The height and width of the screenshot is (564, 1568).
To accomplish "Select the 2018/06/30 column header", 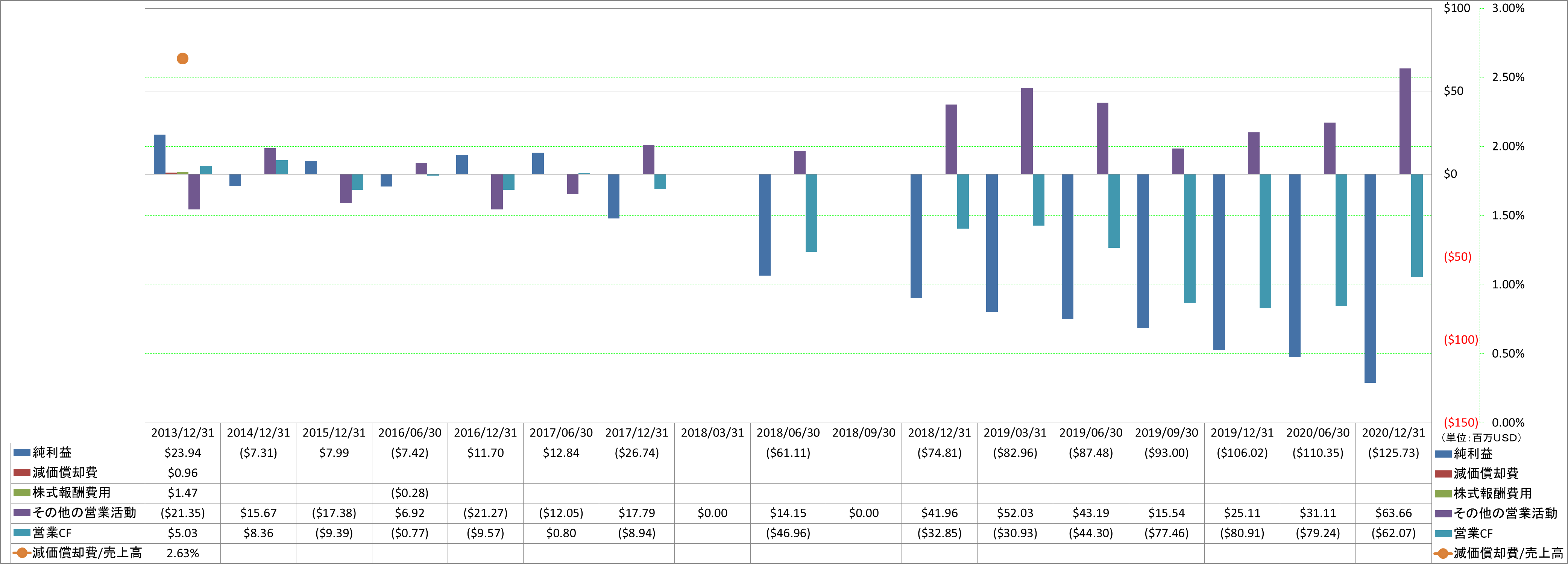I will pos(788,432).
